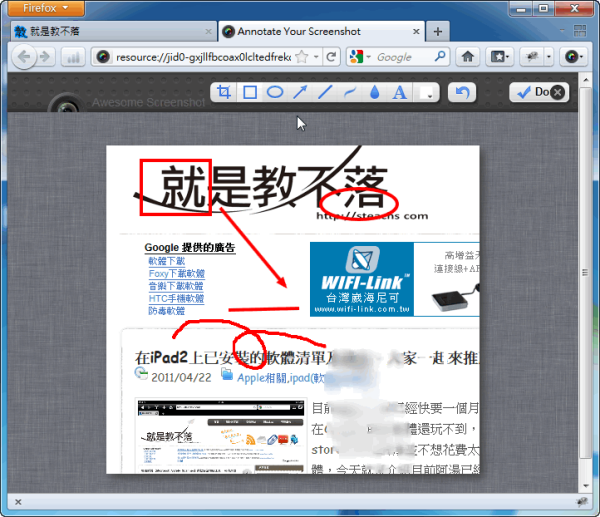The height and width of the screenshot is (517, 600).
Task: Go back to previous page
Action: click(24, 57)
